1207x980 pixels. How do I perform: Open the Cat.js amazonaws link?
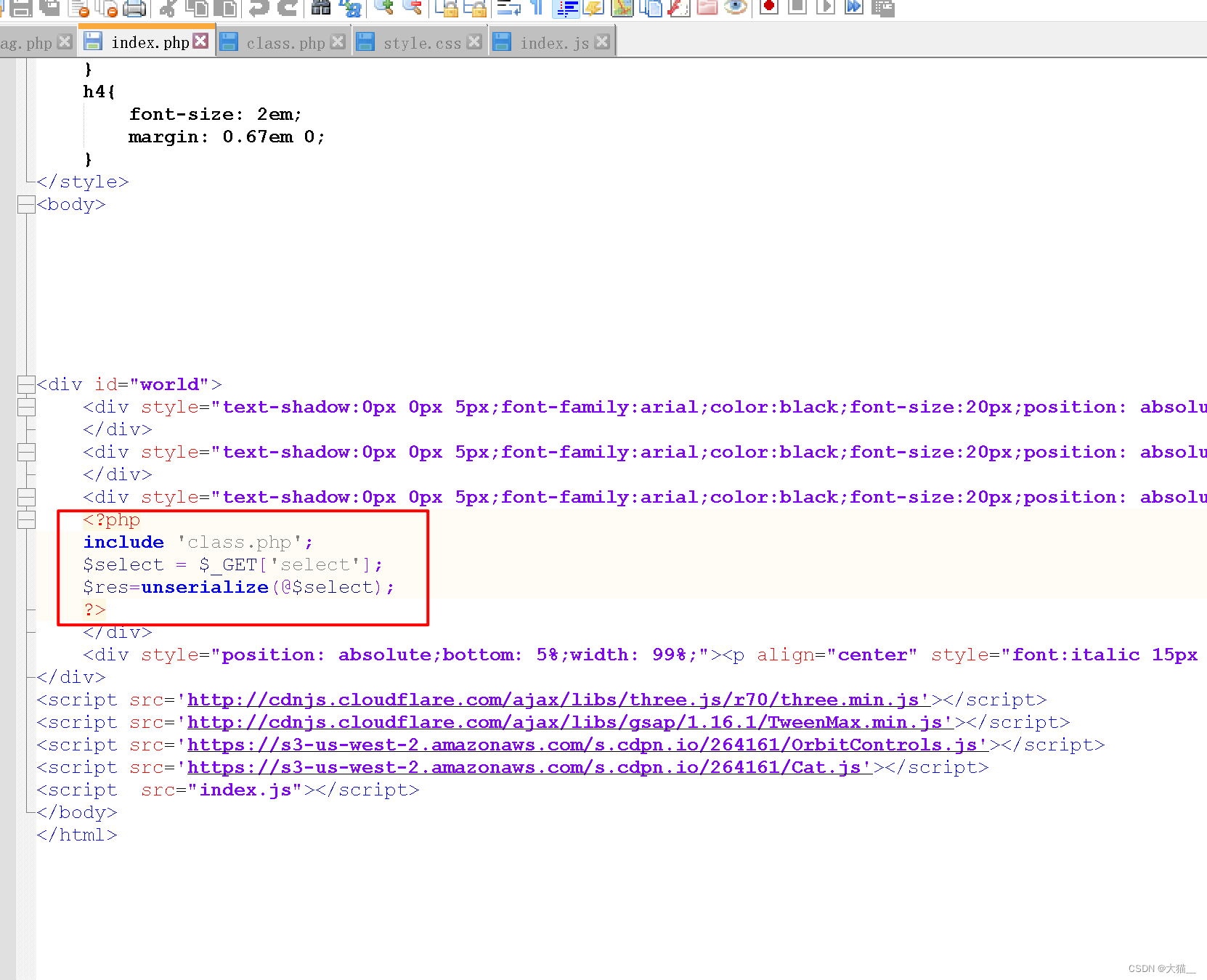click(530, 767)
